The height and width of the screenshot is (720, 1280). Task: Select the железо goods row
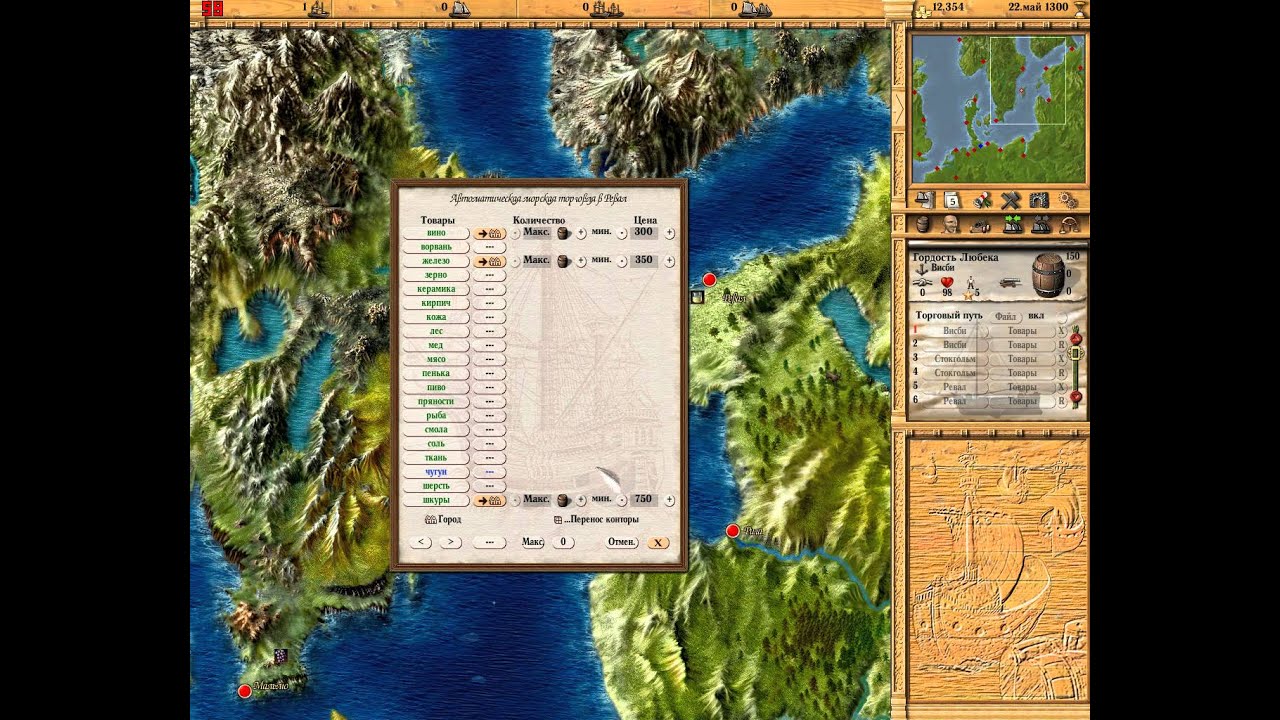436,261
